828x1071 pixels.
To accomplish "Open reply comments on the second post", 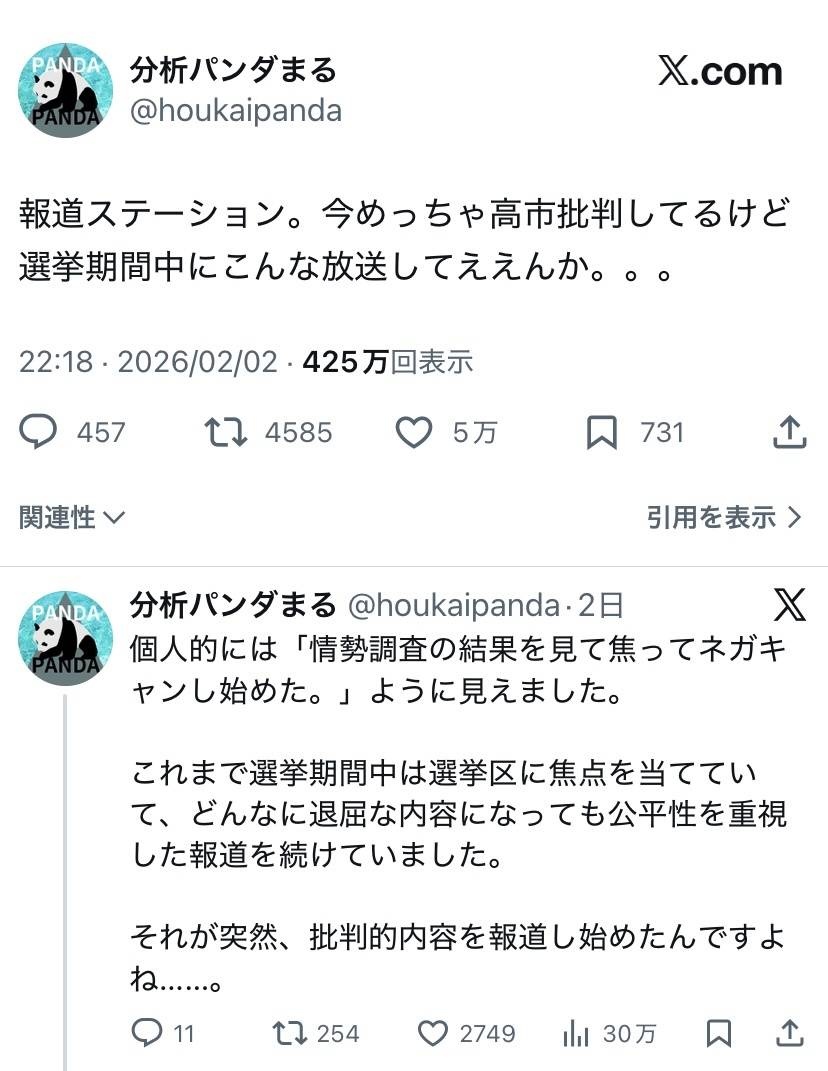I will point(147,1033).
